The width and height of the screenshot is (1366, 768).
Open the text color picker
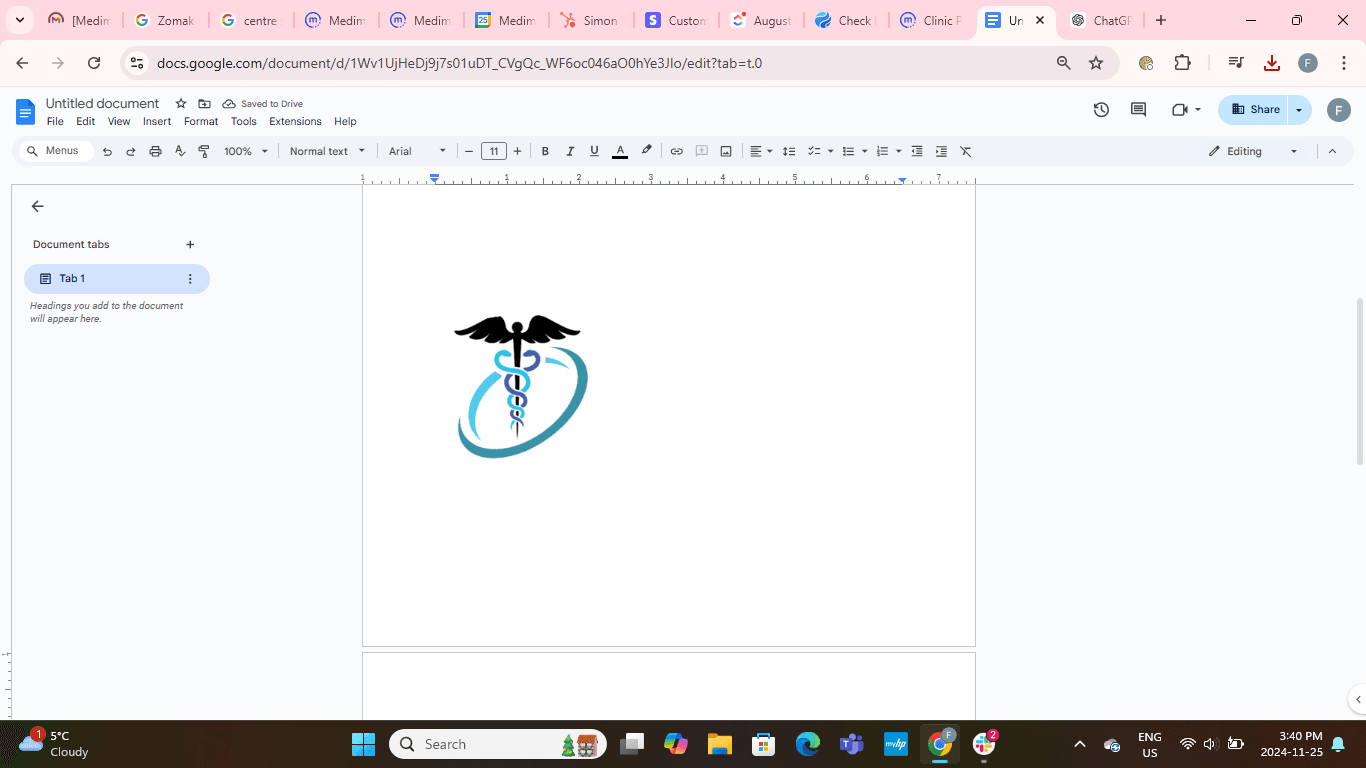tap(620, 151)
